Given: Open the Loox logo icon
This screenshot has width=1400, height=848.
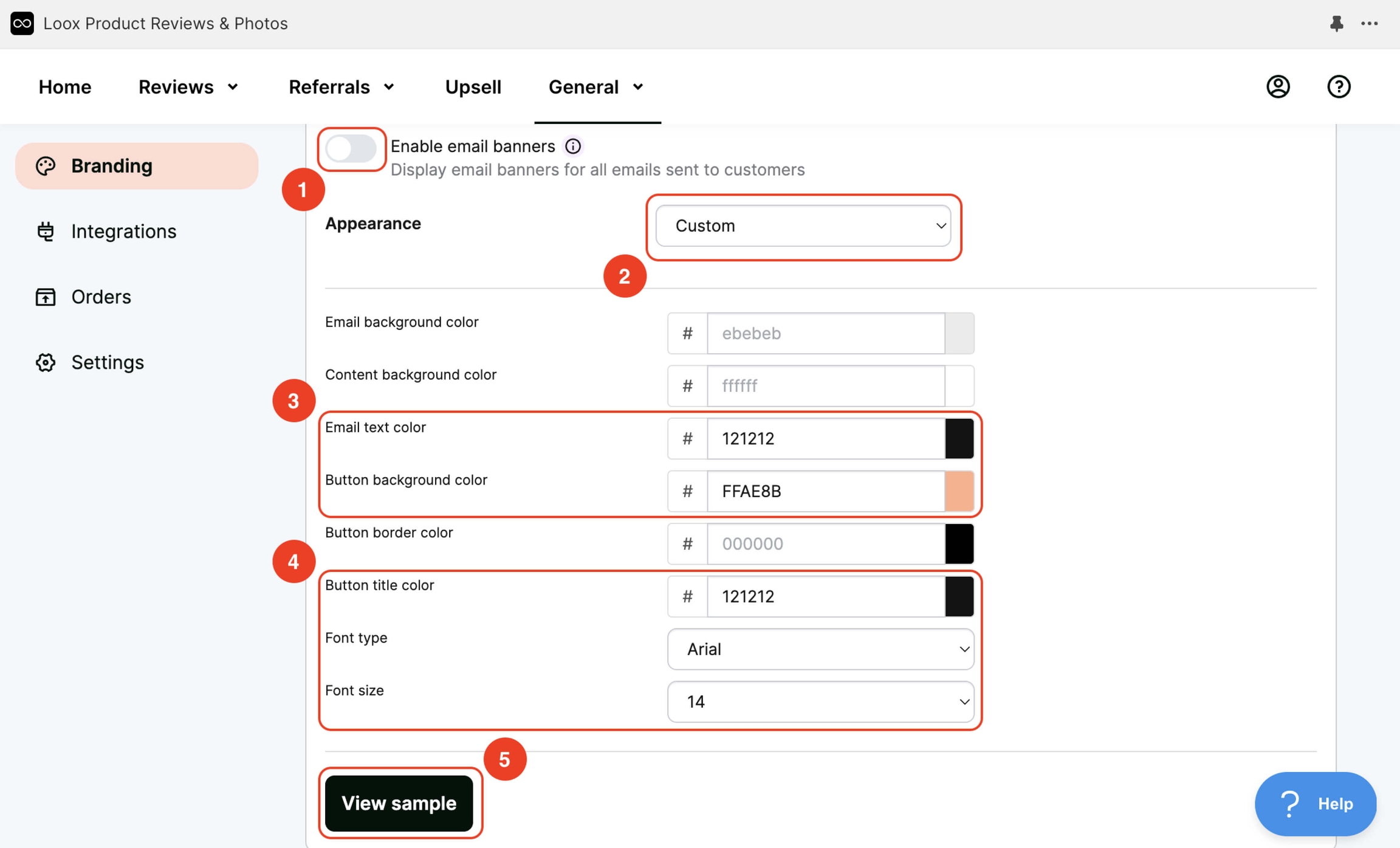Looking at the screenshot, I should tap(22, 24).
